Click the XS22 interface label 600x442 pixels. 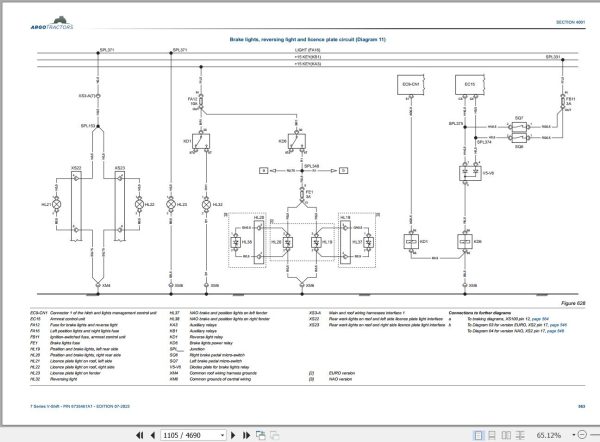point(76,168)
